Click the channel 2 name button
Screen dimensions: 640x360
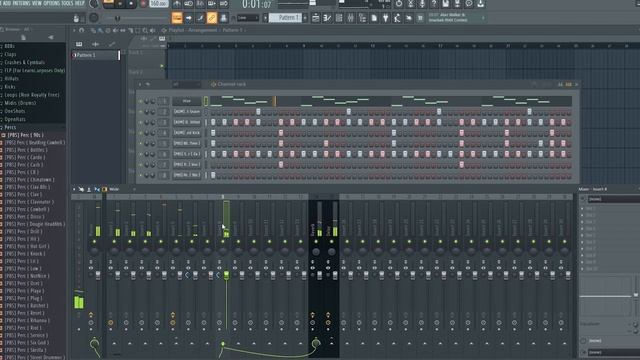point(187,111)
